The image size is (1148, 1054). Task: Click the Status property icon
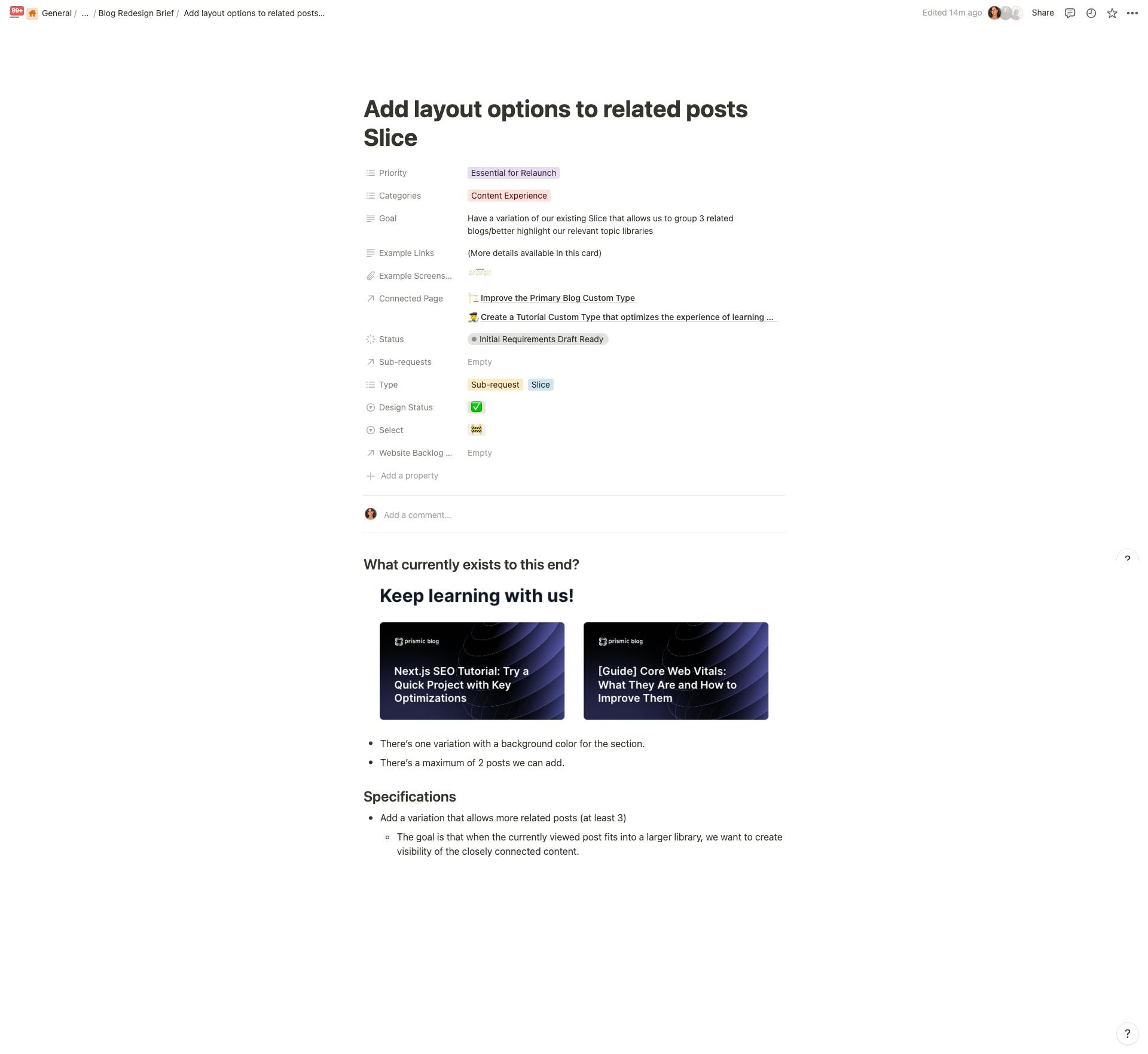coord(370,340)
